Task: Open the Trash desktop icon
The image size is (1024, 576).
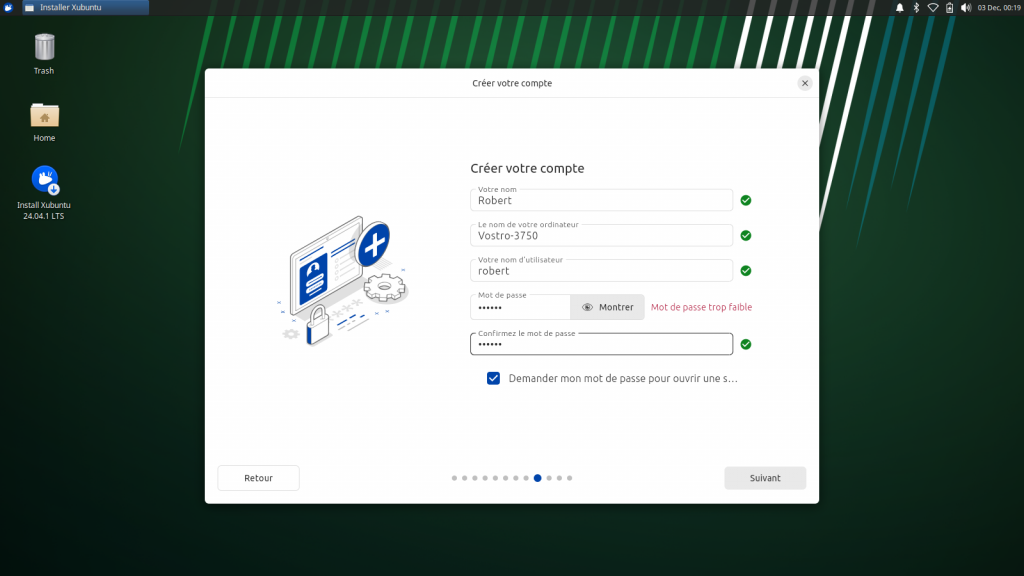Action: click(x=44, y=48)
